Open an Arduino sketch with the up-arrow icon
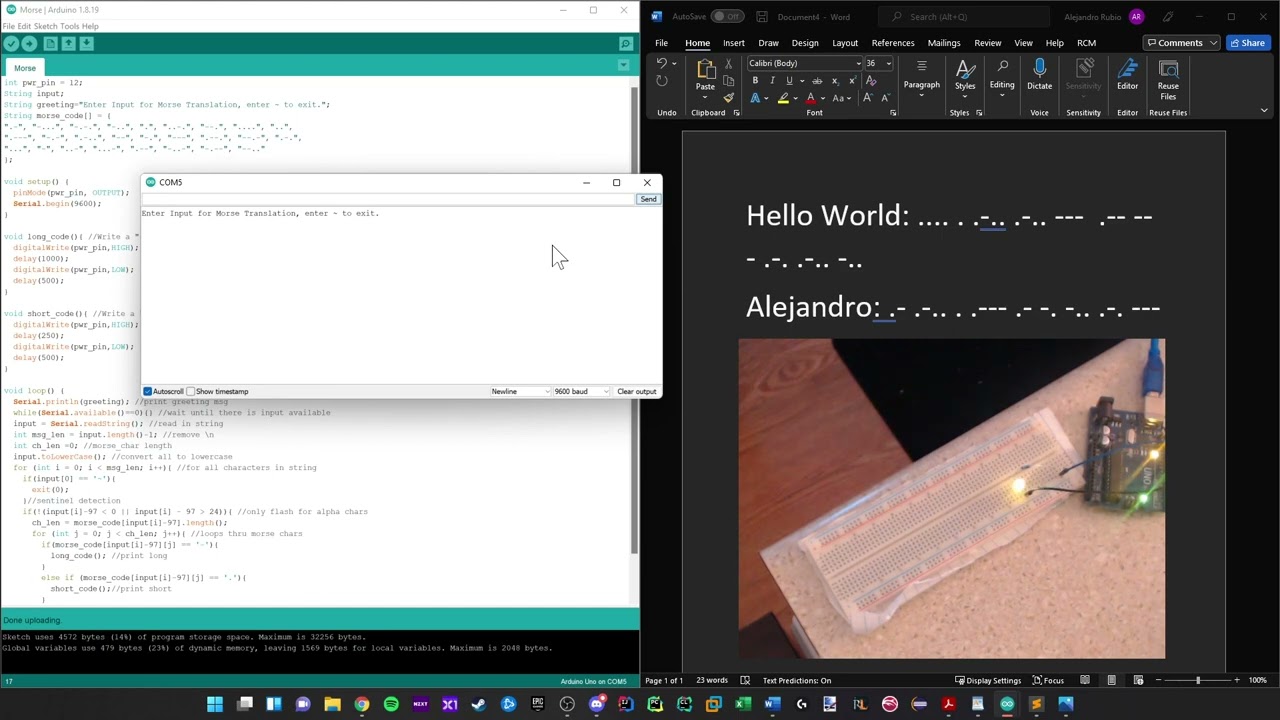 (x=68, y=44)
